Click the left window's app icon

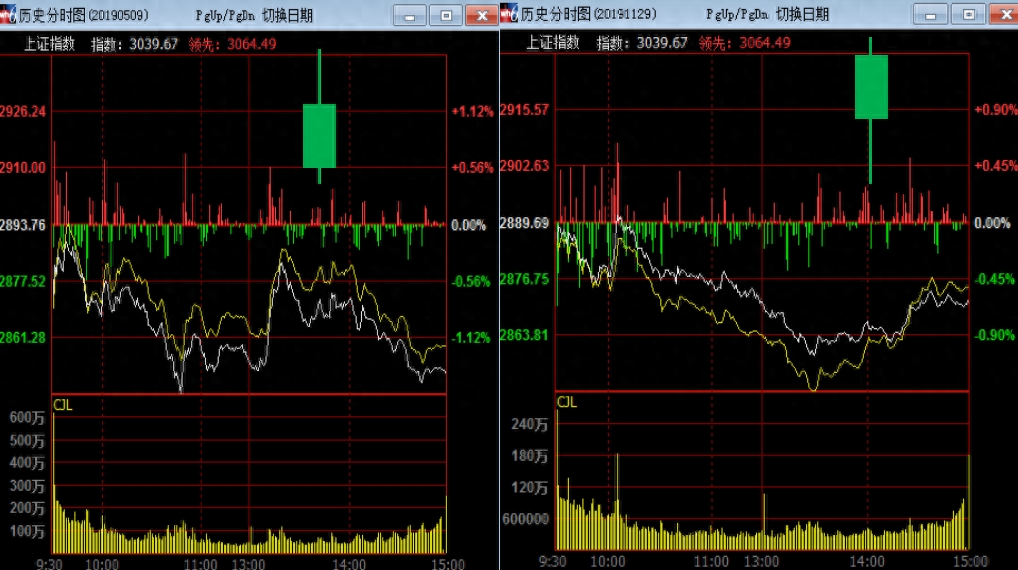click(x=8, y=14)
